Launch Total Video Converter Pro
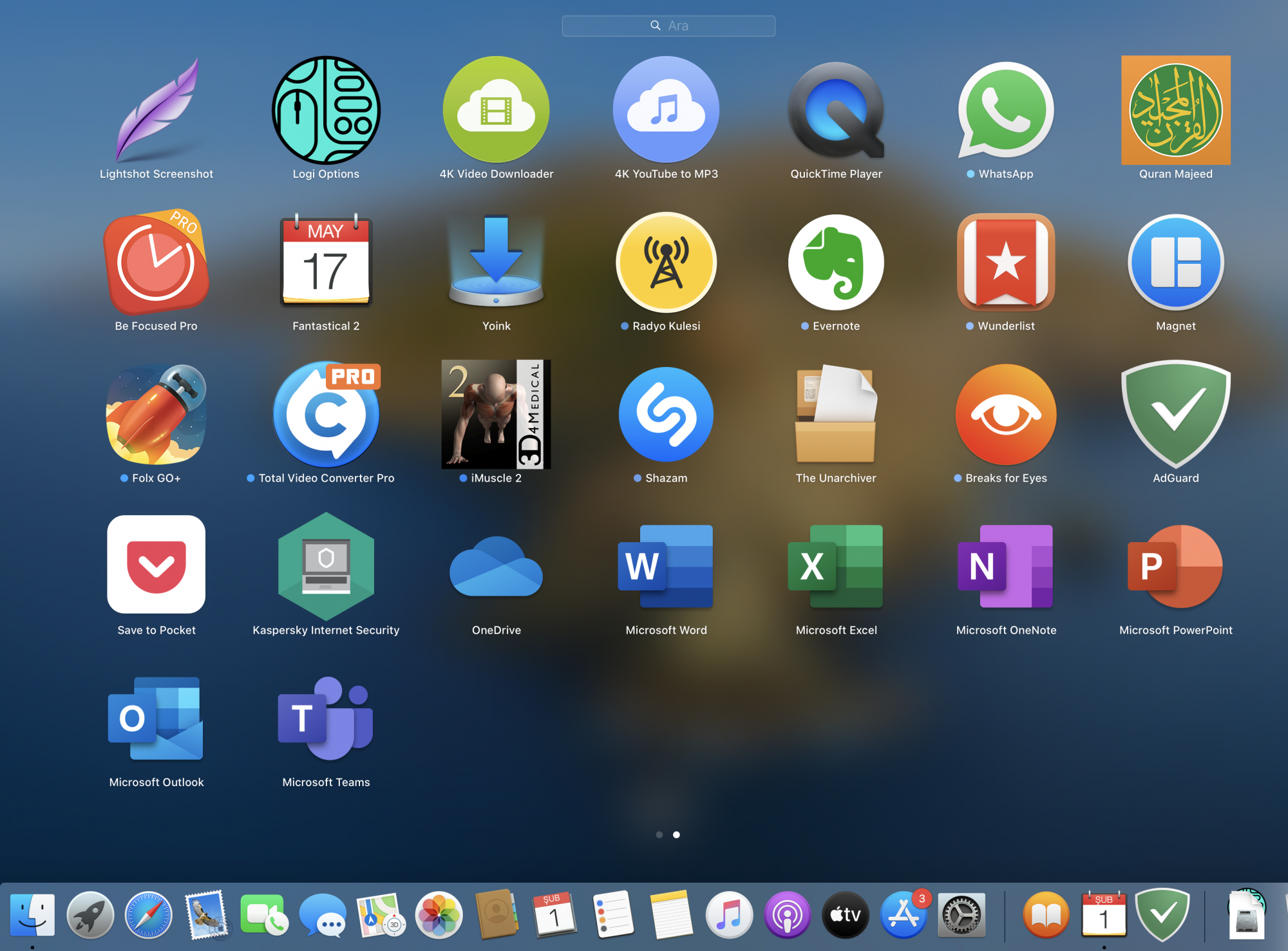The image size is (1288, 951). 326,413
